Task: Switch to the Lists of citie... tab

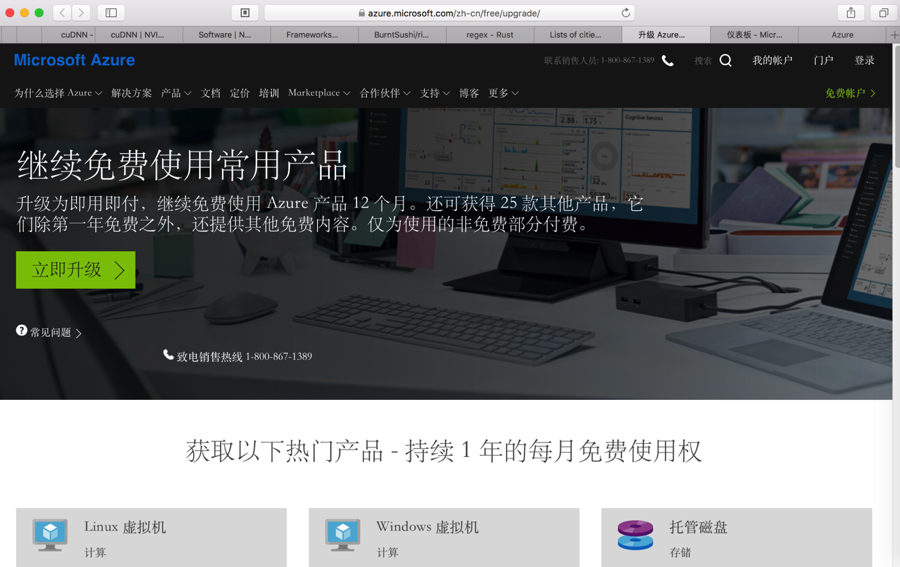Action: (x=576, y=35)
